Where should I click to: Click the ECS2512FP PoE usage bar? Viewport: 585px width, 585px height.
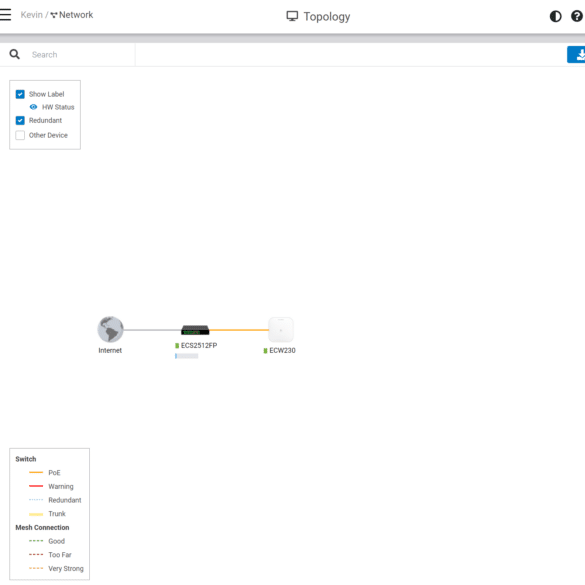coord(187,356)
